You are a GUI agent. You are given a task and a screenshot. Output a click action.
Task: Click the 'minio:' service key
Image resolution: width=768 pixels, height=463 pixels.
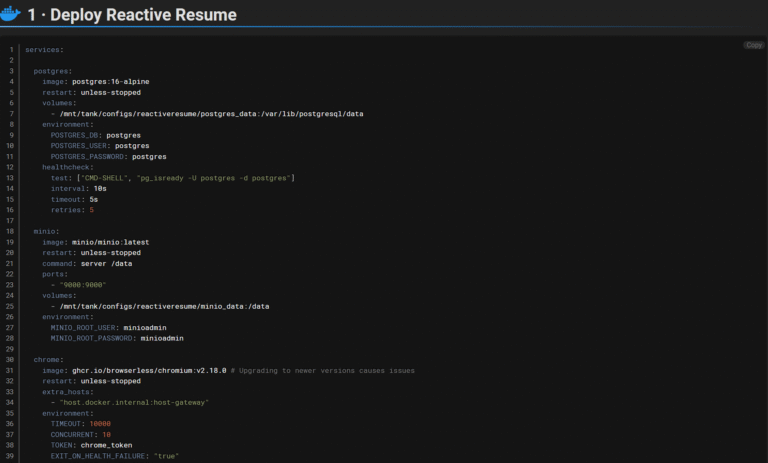tap(46, 231)
